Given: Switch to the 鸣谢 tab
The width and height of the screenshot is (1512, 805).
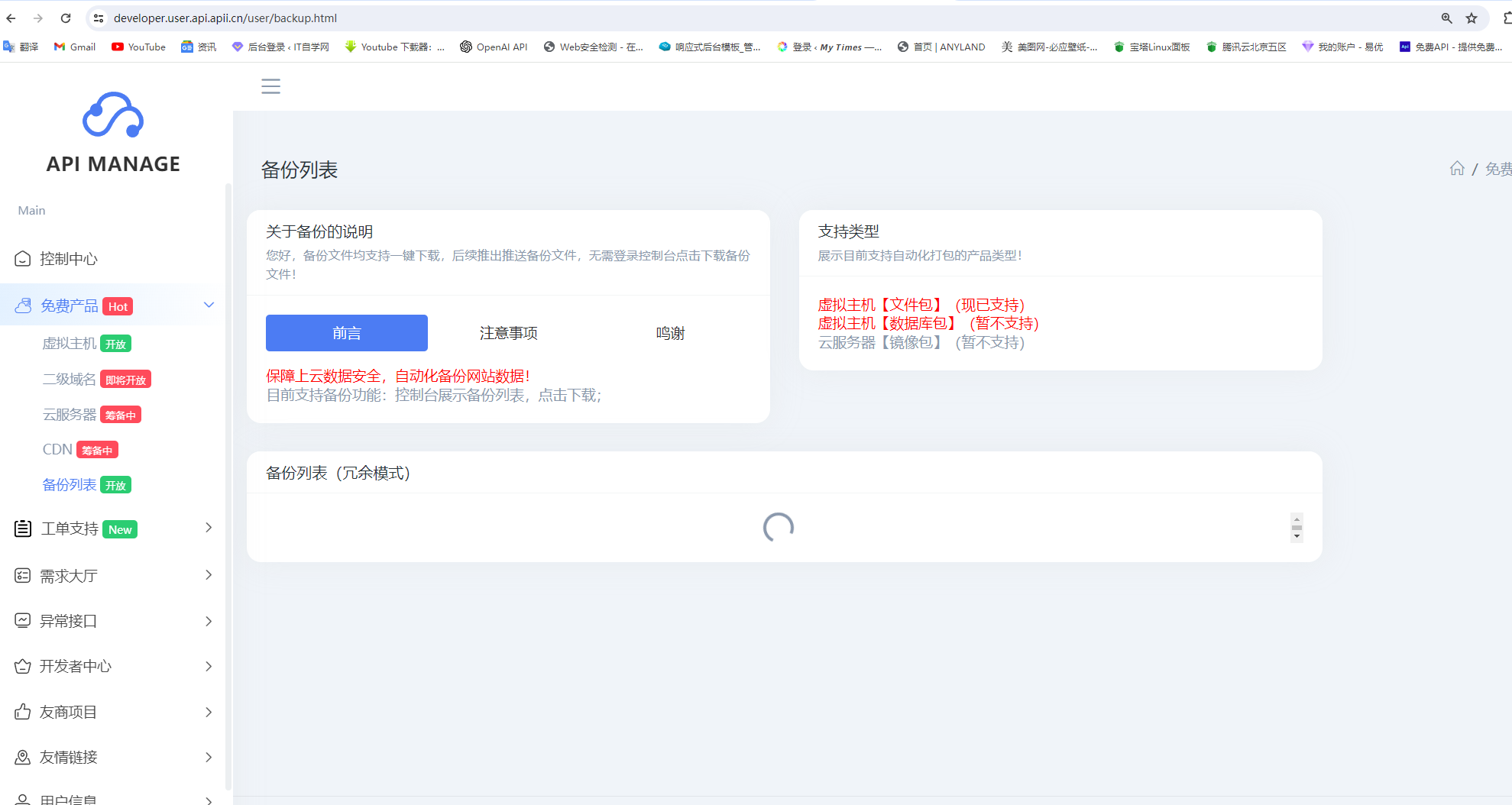Looking at the screenshot, I should [670, 333].
